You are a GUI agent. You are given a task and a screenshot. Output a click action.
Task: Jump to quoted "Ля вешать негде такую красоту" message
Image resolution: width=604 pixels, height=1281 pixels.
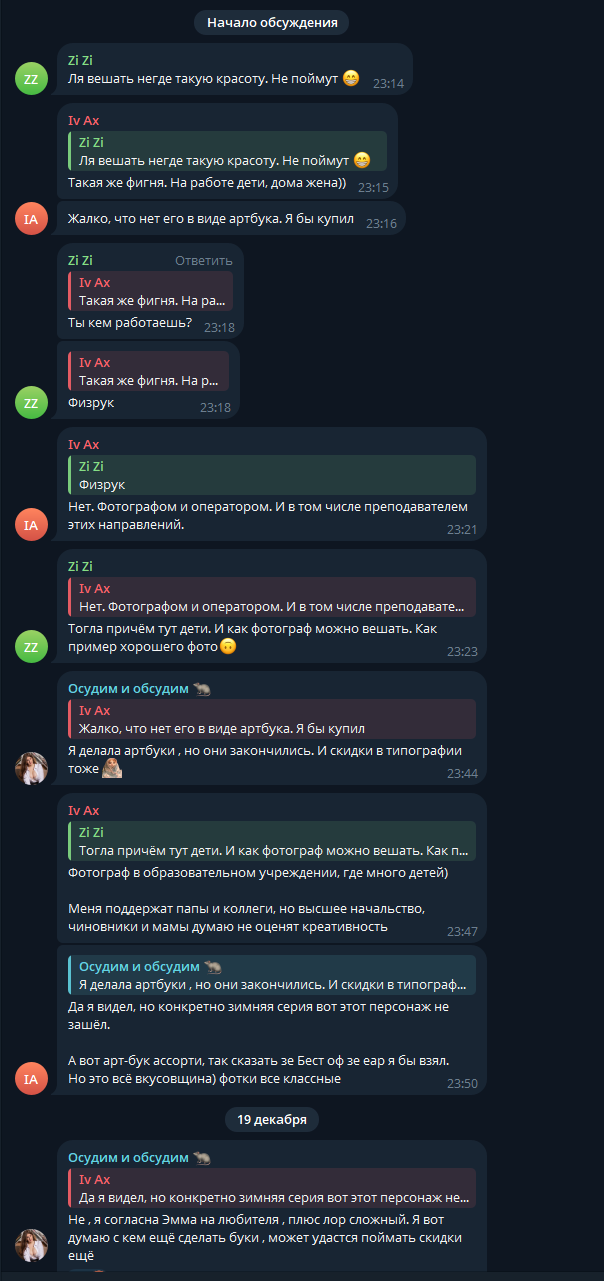[x=226, y=151]
